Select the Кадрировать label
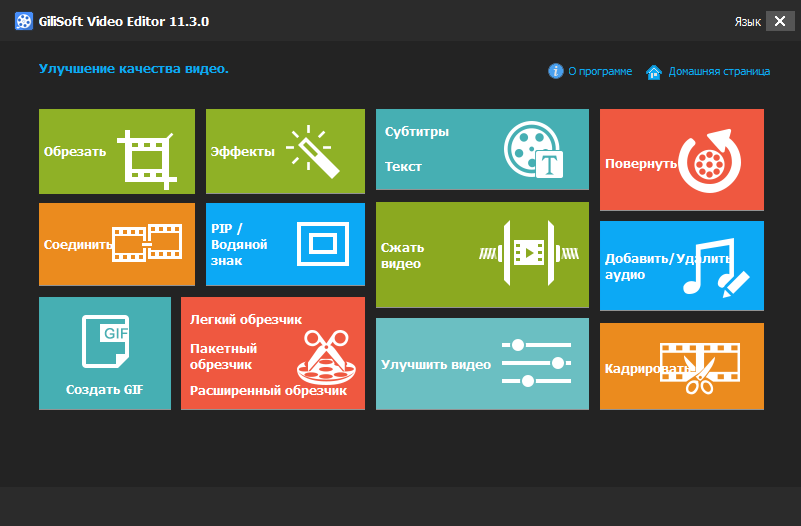The height and width of the screenshot is (526, 801). coord(648,369)
